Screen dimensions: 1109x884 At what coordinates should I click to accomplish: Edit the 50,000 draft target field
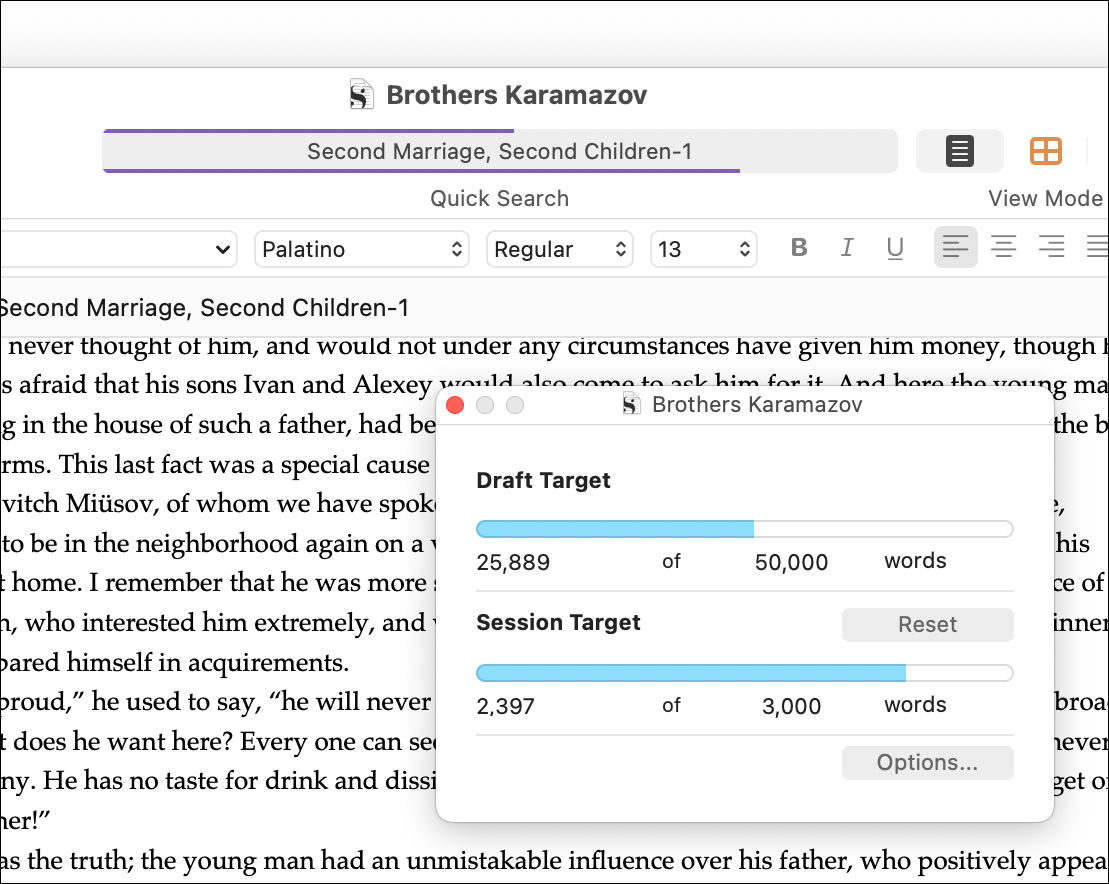791,562
